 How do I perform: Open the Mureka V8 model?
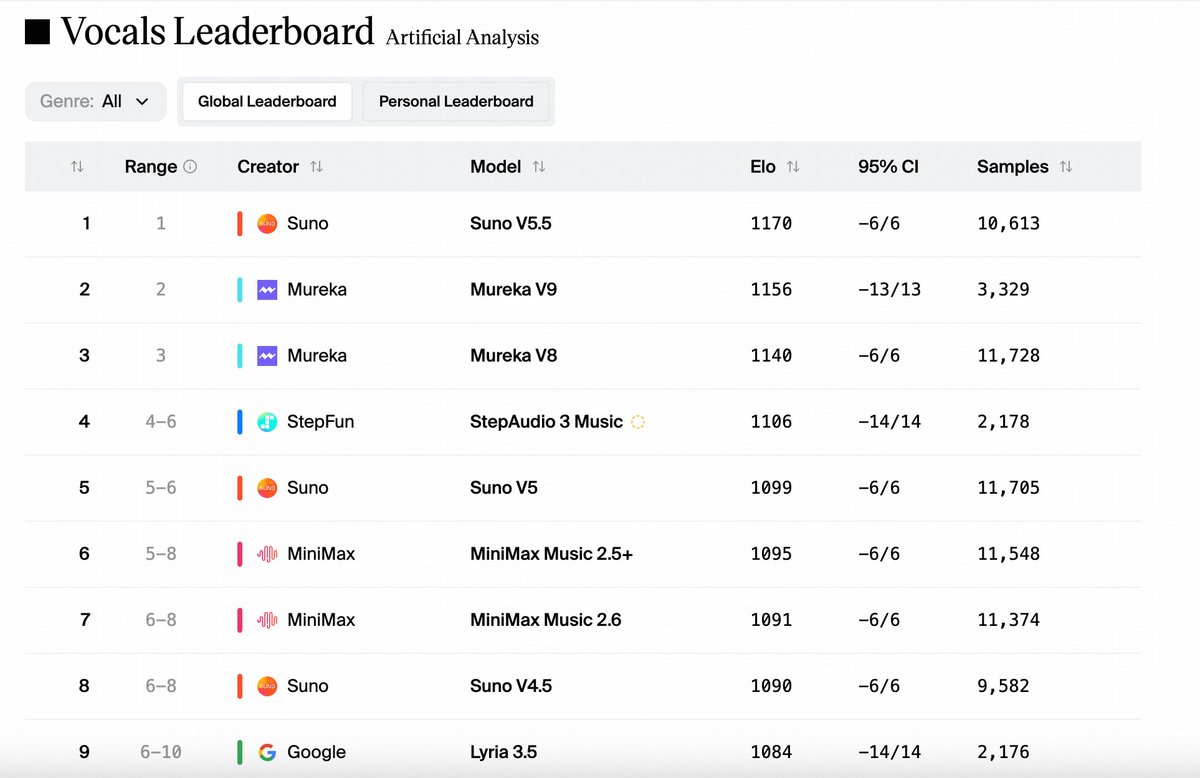(513, 355)
